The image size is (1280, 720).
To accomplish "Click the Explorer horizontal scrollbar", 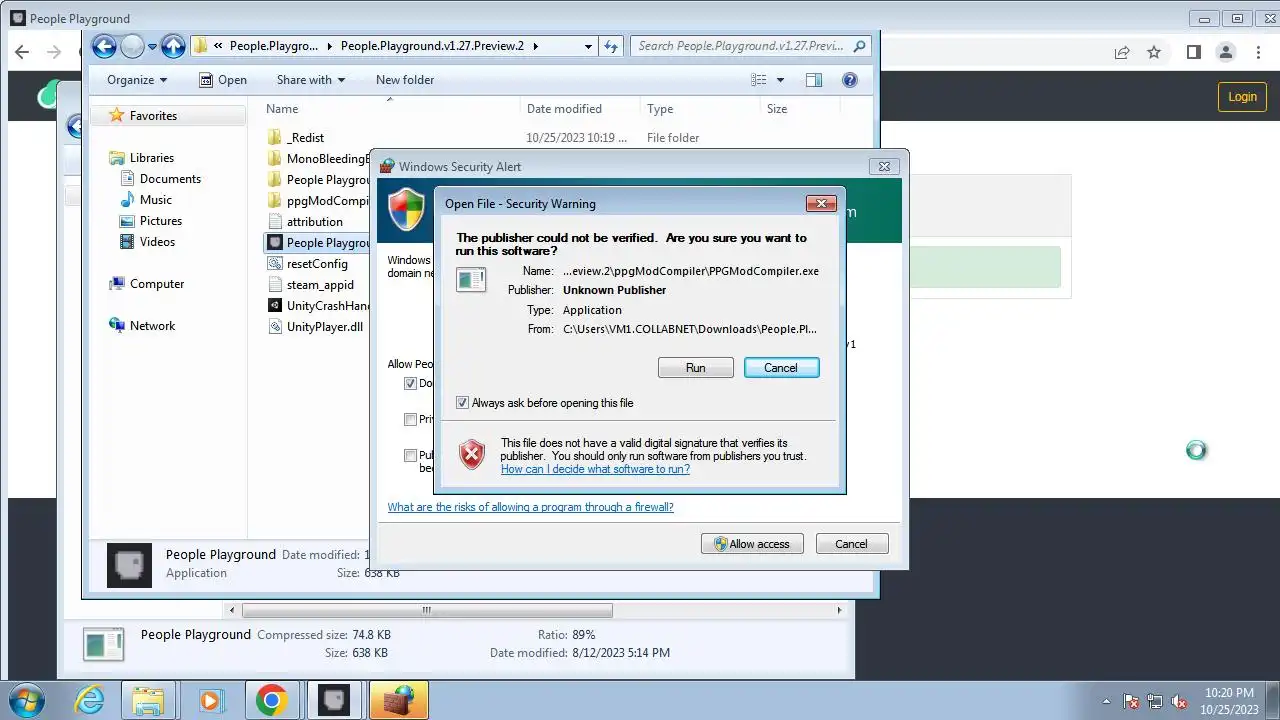I will [x=427, y=610].
